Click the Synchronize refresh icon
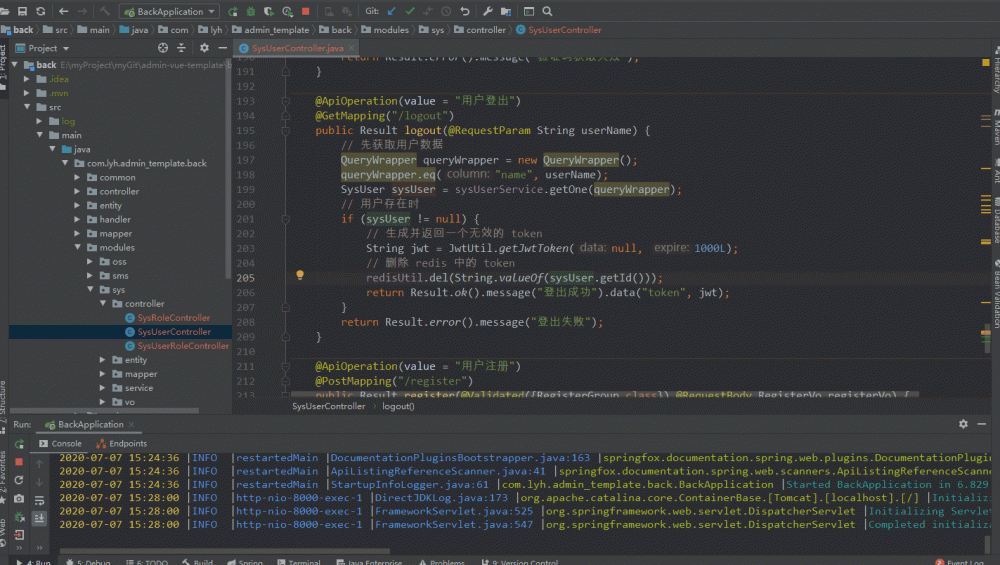Viewport: 1000px width, 565px height. click(41, 11)
